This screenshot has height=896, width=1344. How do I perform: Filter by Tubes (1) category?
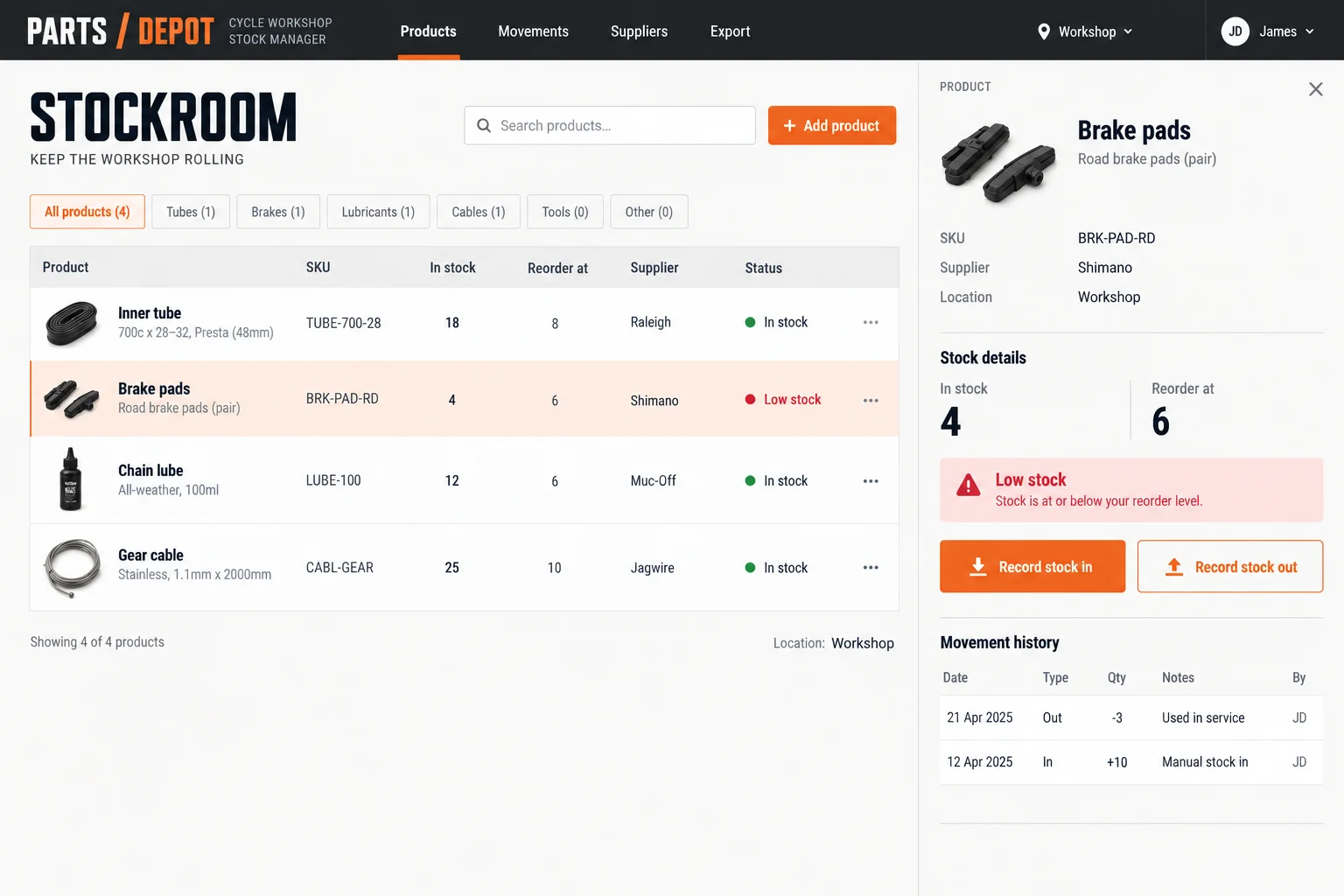(191, 212)
